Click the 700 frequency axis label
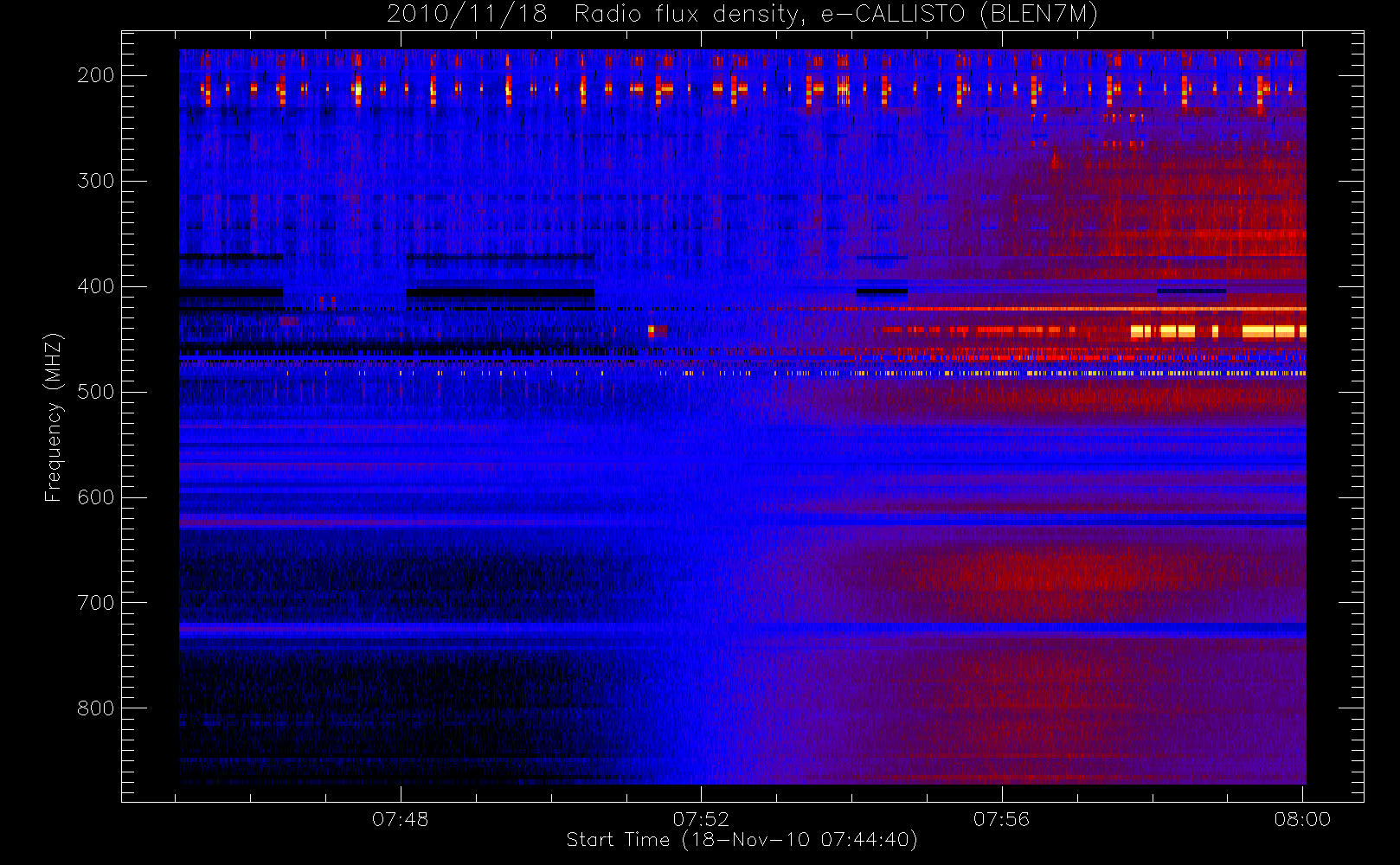Screen dimensions: 1400x865 pos(96,603)
